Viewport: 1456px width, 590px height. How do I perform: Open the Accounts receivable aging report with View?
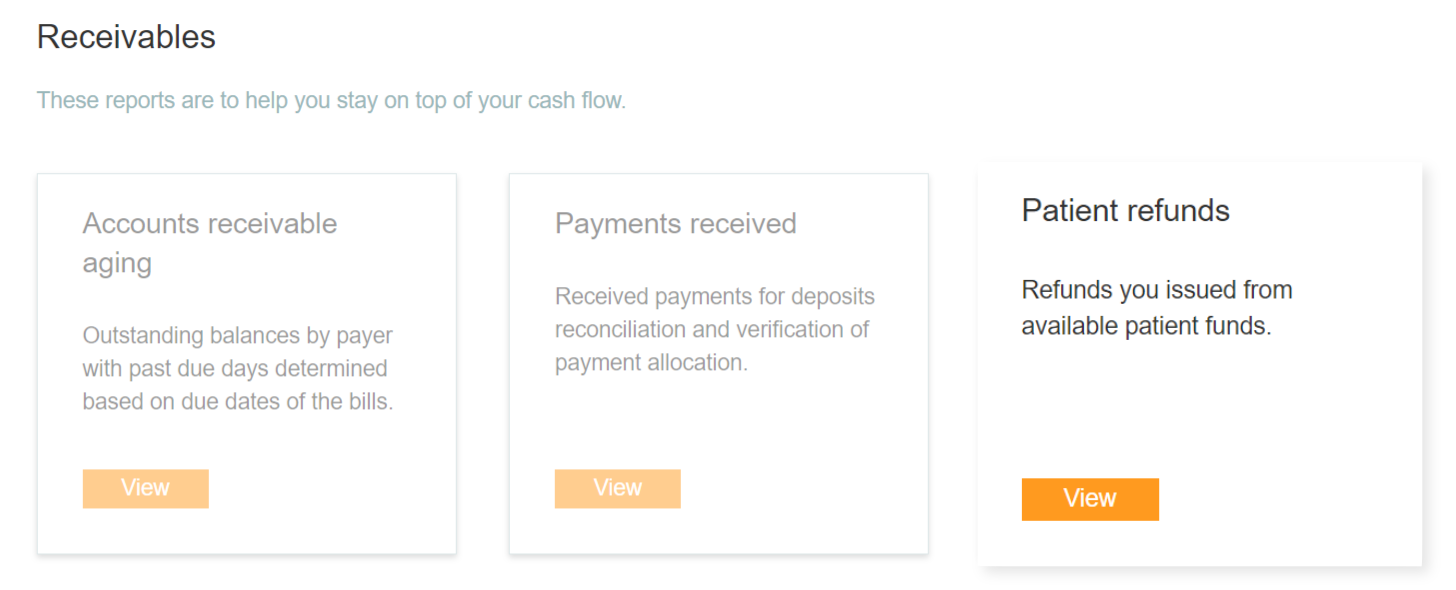[145, 488]
